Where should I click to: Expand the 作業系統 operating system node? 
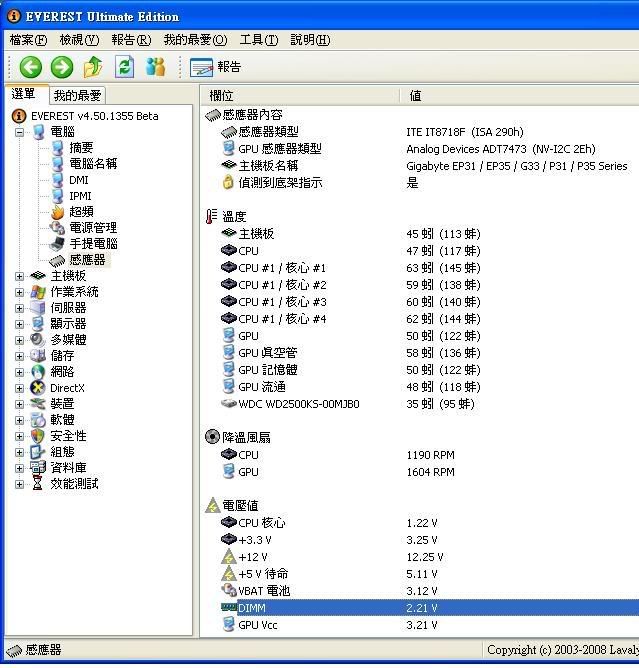19,292
